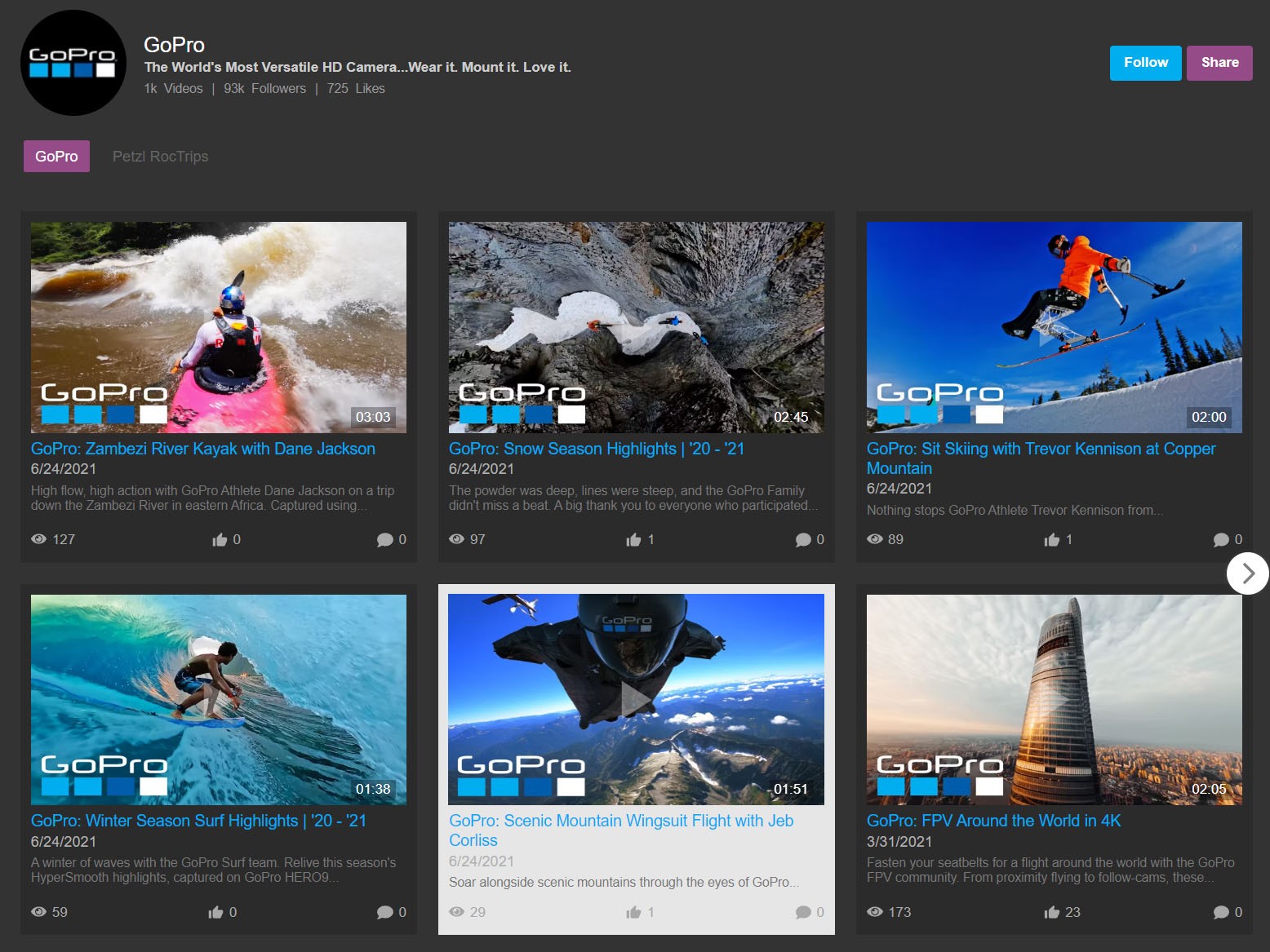
Task: Click the 02:45 duration badge on snow video
Action: (x=791, y=417)
